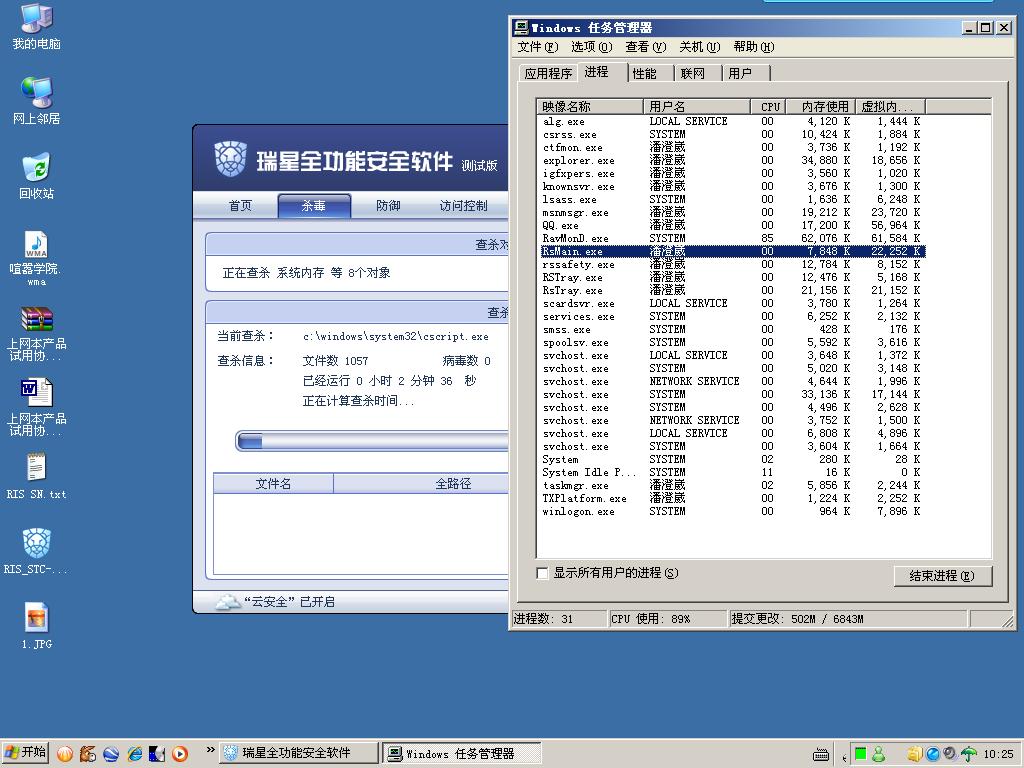This screenshot has height=768, width=1024.
Task: Click the orange globe quick launch icon
Action: coord(65,754)
